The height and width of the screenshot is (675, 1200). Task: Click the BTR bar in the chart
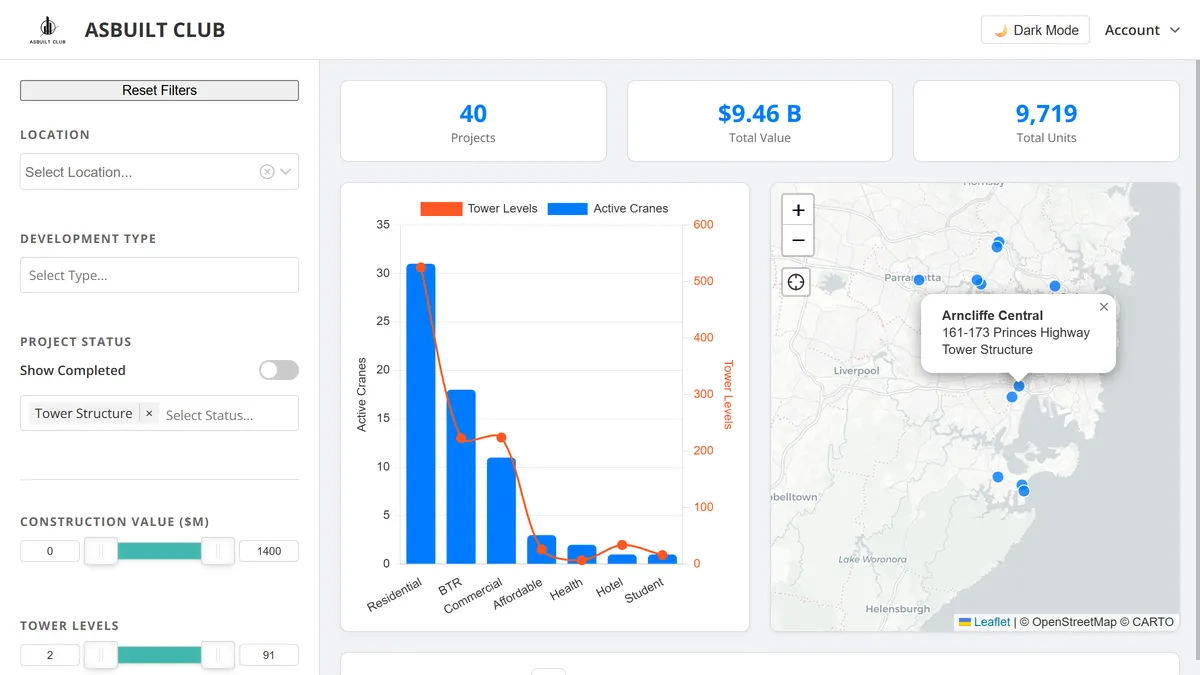pos(461,477)
